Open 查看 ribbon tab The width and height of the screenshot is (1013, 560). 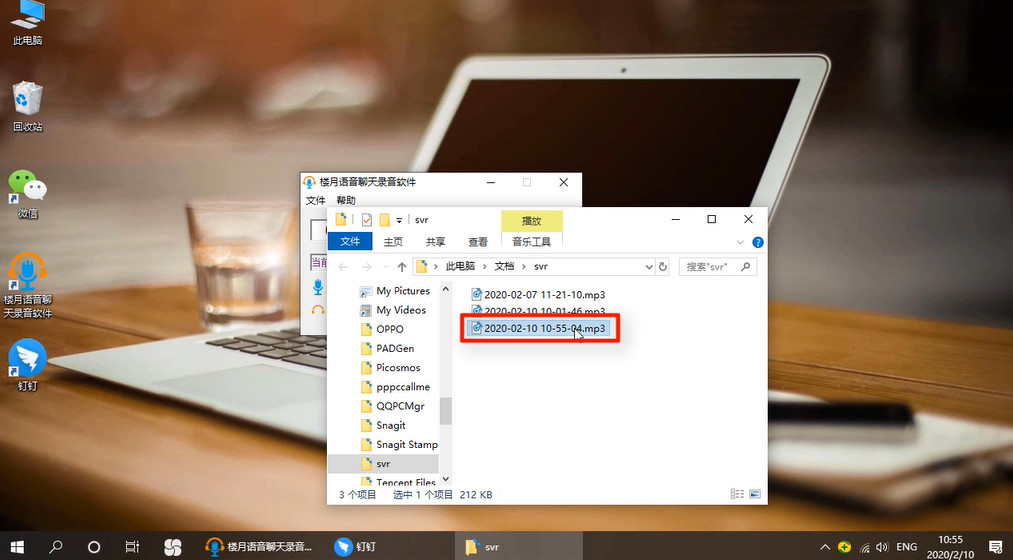[x=478, y=242]
